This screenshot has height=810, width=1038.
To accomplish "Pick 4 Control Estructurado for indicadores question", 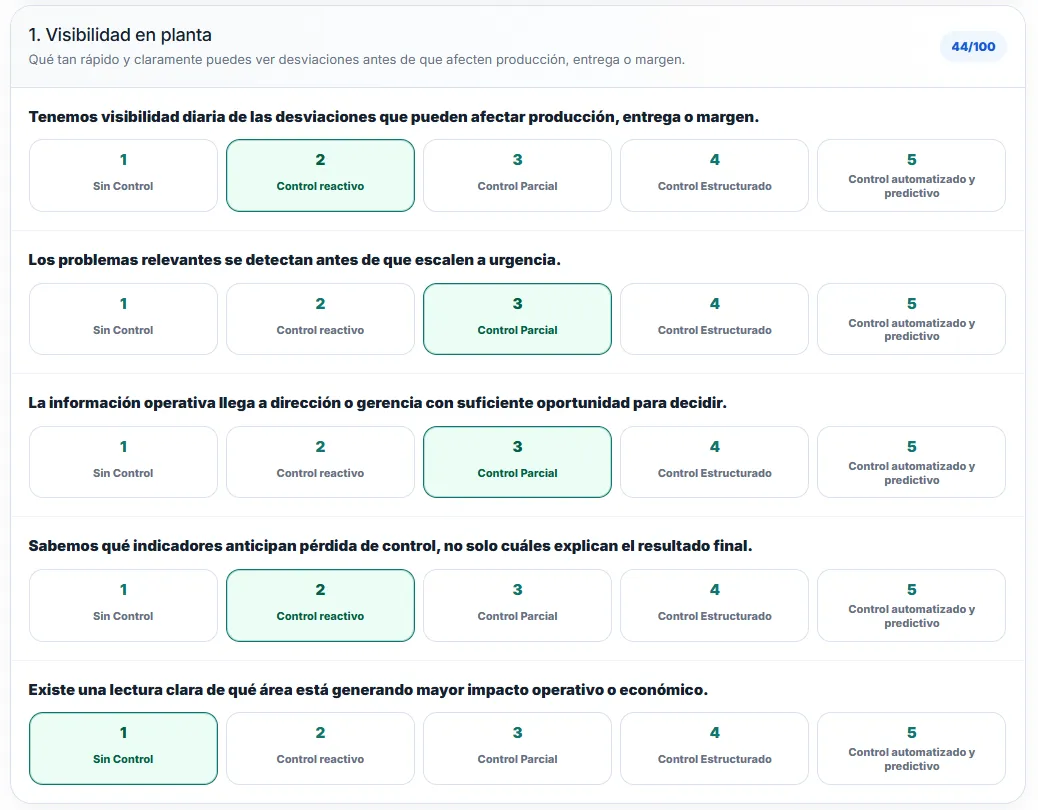I will click(x=714, y=606).
